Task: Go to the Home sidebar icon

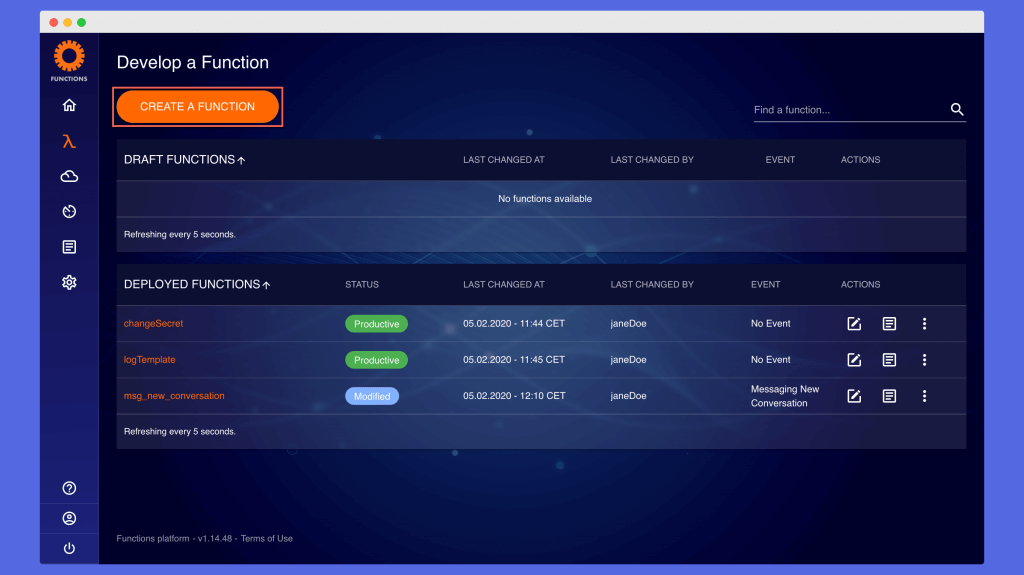Action: coord(69,105)
